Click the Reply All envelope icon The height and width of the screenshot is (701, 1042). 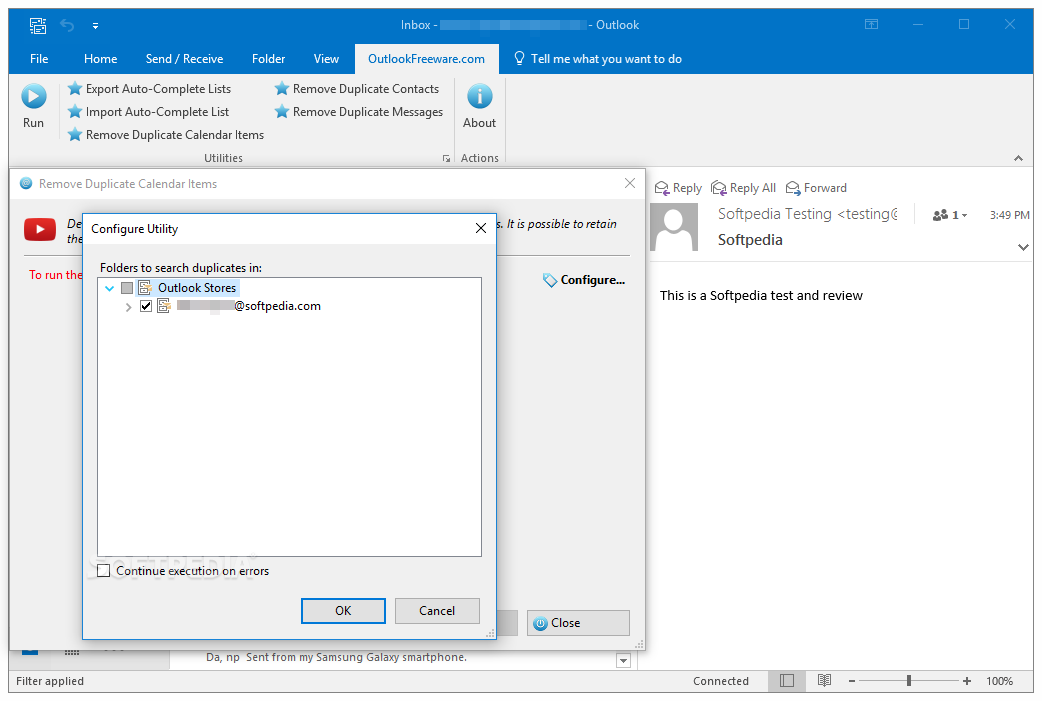click(x=718, y=188)
